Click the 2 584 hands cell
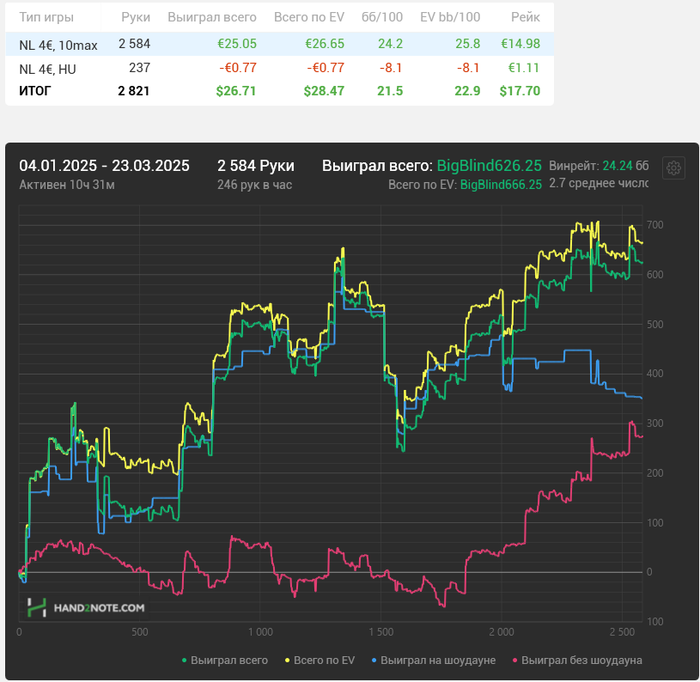 [x=134, y=44]
